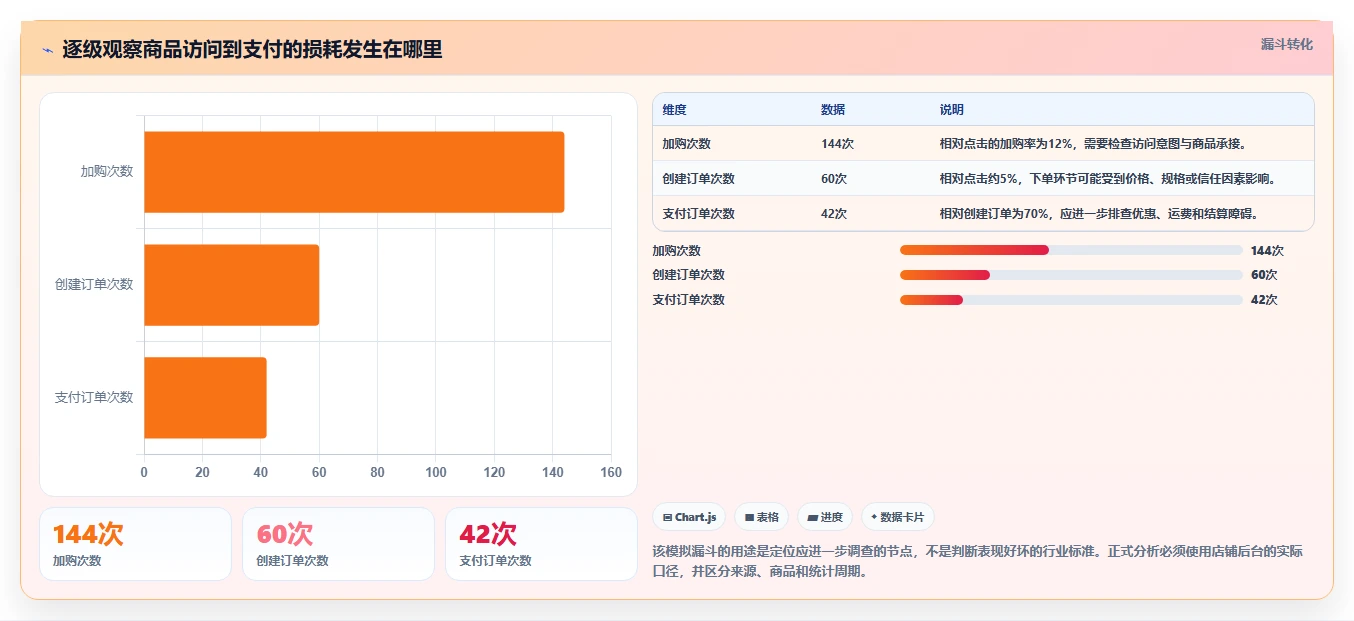Click the 140 tick on the chart axis
The image size is (1354, 621).
pos(553,472)
